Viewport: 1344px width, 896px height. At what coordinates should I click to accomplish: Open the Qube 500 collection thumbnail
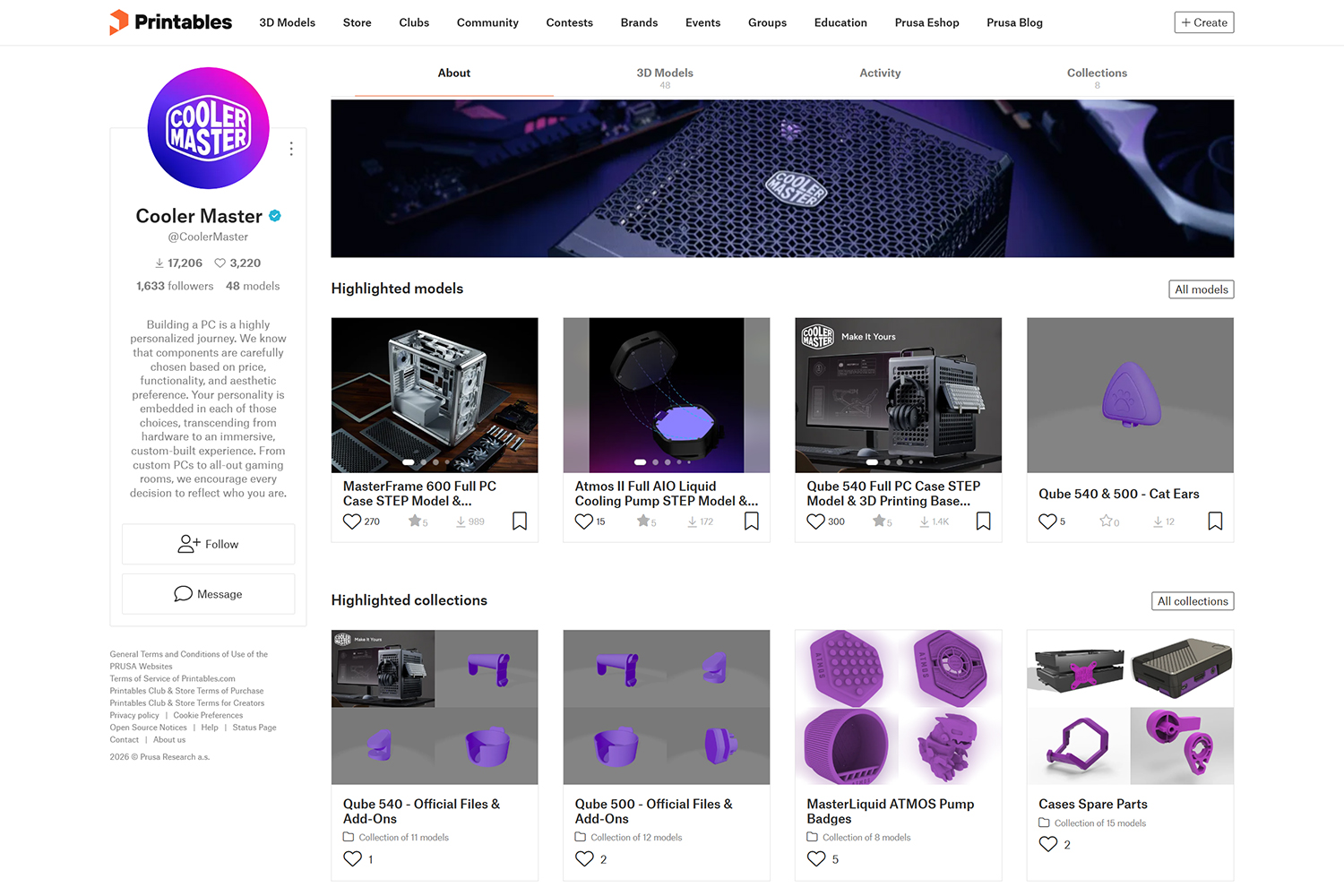(x=666, y=707)
